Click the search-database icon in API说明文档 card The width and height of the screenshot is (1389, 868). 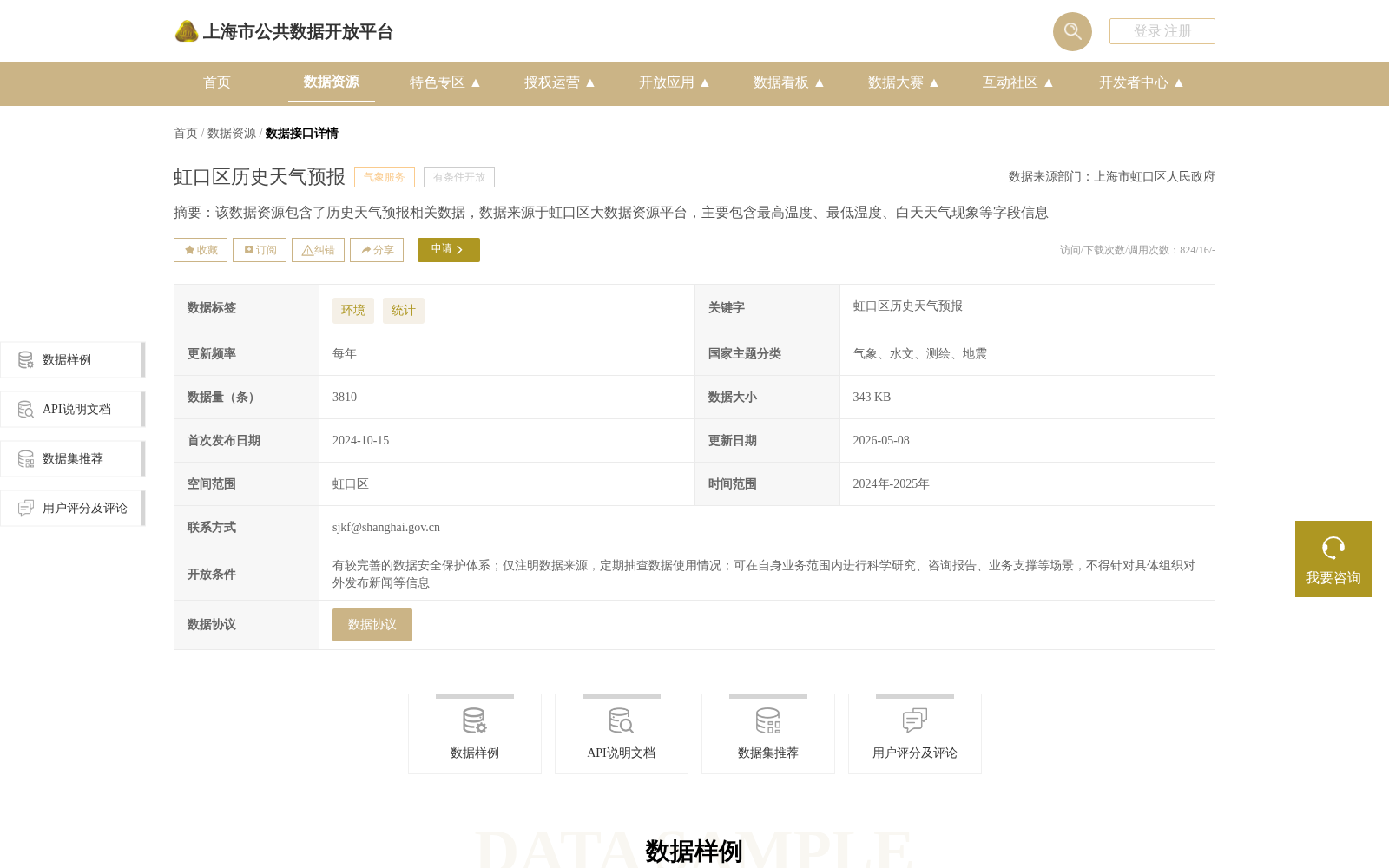[x=622, y=720]
